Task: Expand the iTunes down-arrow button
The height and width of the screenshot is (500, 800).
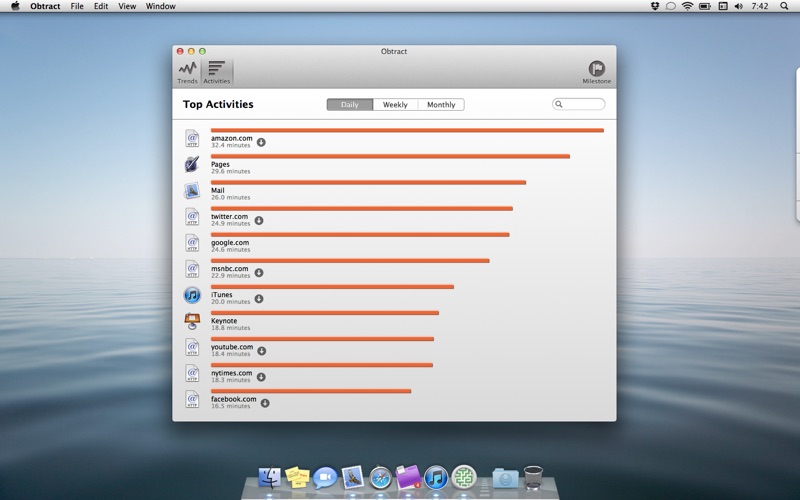Action: (x=259, y=298)
